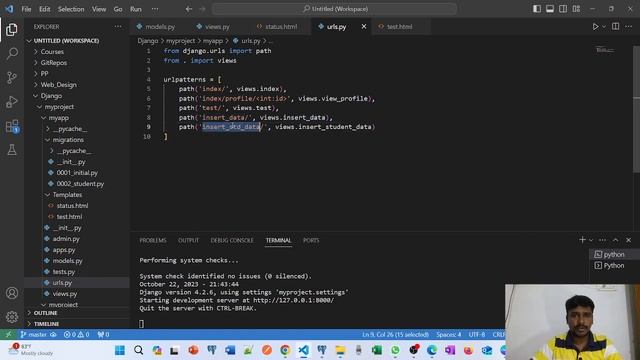Open Windows Start menu on taskbar
Image resolution: width=640 pixels, height=360 pixels.
tap(120, 350)
